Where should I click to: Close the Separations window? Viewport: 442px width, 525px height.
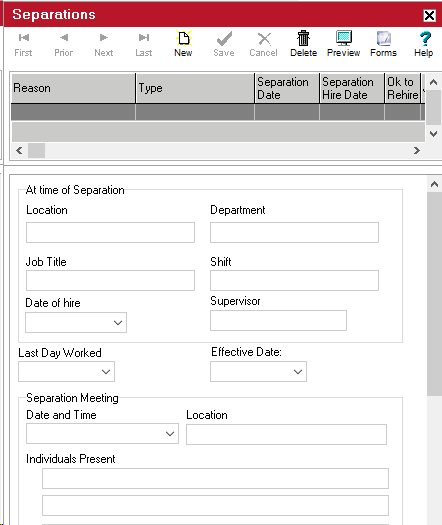(429, 15)
